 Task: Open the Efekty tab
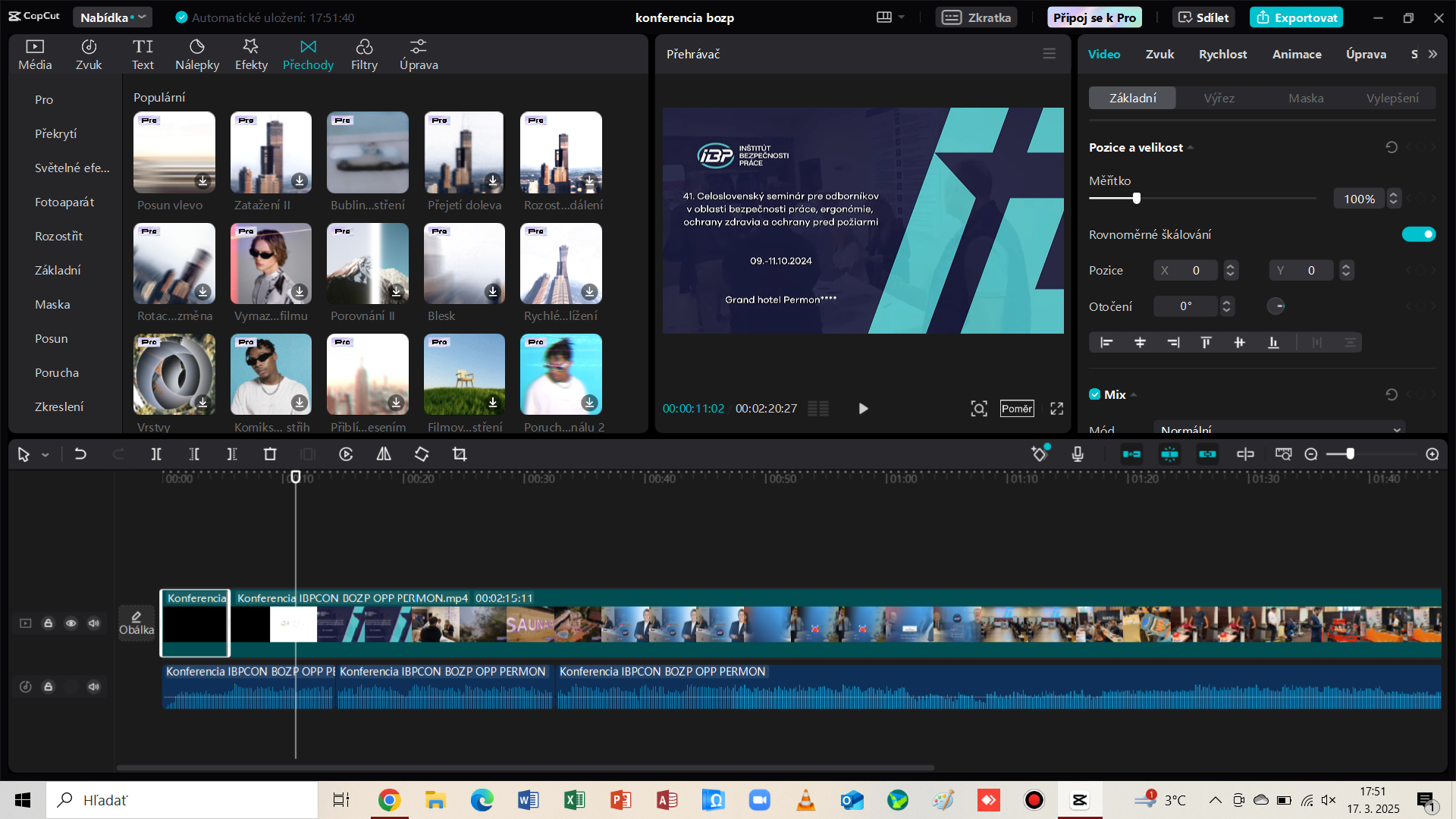click(251, 55)
